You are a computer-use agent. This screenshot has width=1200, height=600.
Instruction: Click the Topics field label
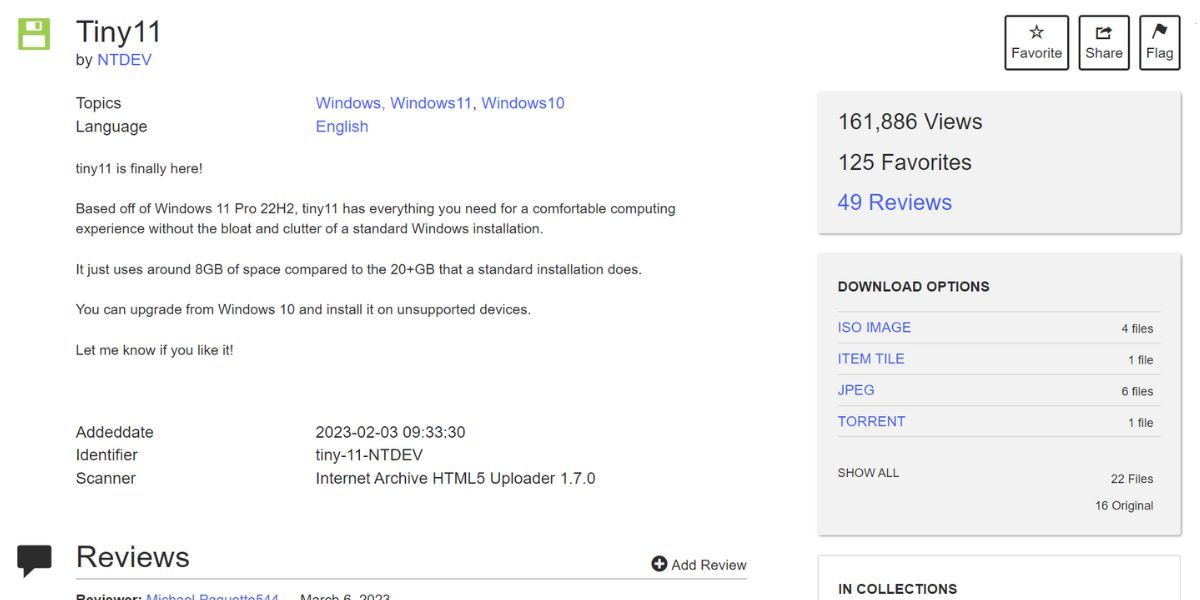click(x=98, y=103)
